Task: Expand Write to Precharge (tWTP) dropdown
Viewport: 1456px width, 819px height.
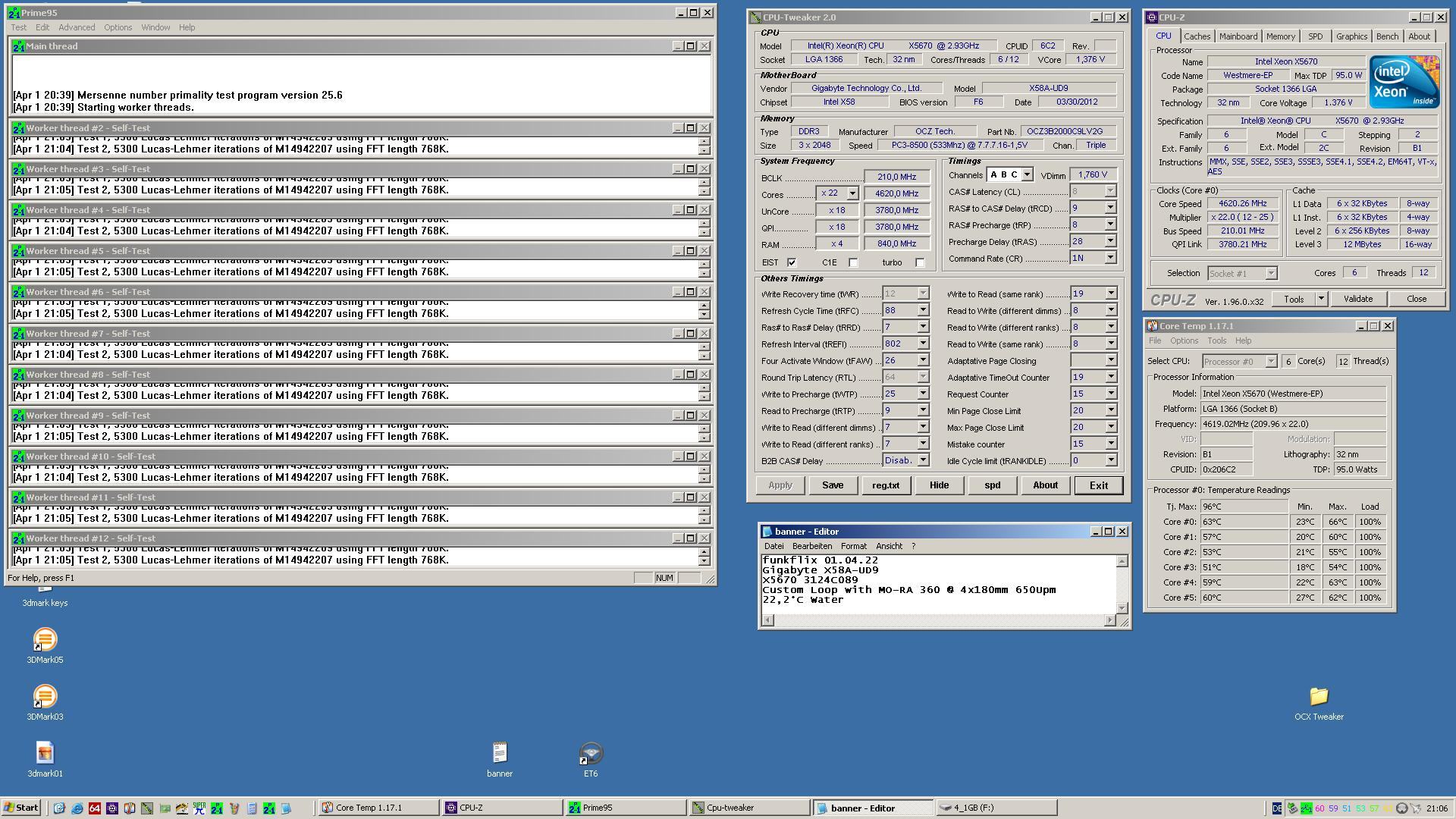Action: click(x=923, y=394)
